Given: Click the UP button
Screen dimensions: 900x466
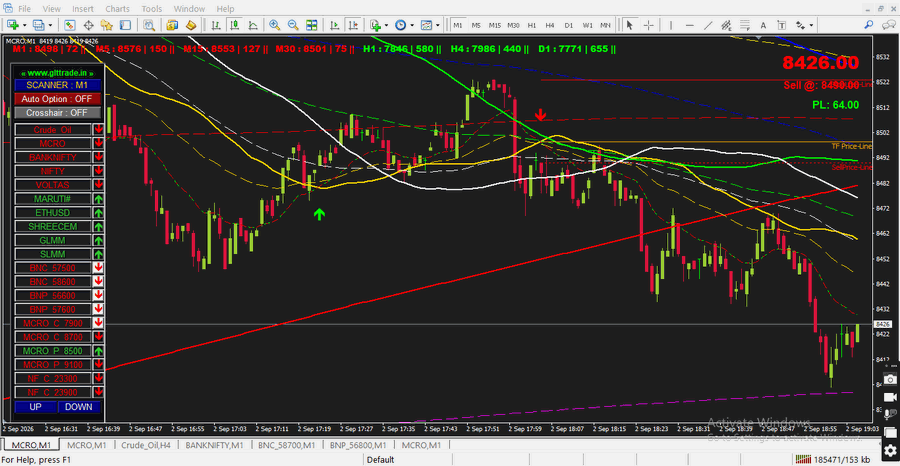Looking at the screenshot, I should pos(36,407).
